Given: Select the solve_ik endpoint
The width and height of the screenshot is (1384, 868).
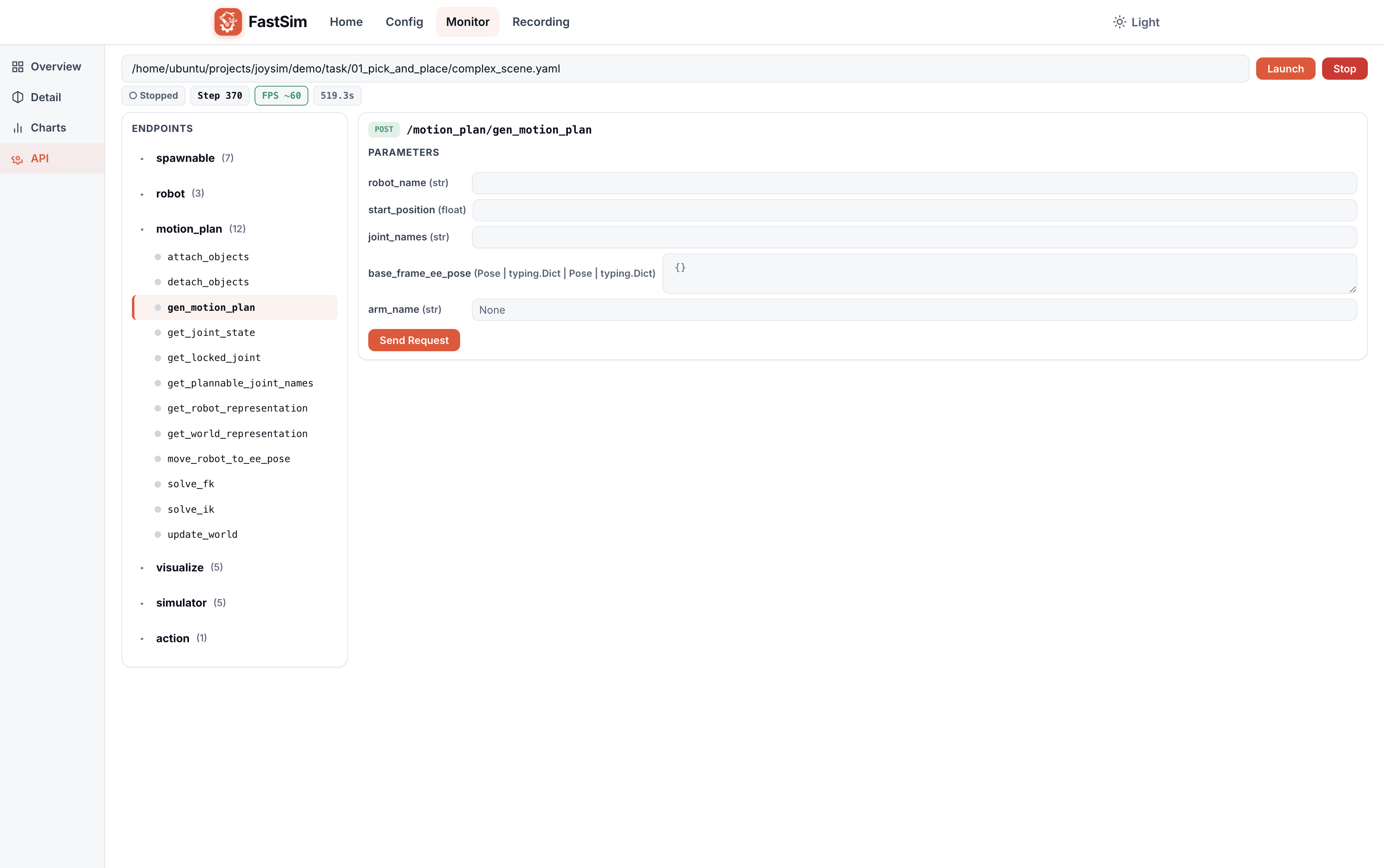Looking at the screenshot, I should point(235,509).
